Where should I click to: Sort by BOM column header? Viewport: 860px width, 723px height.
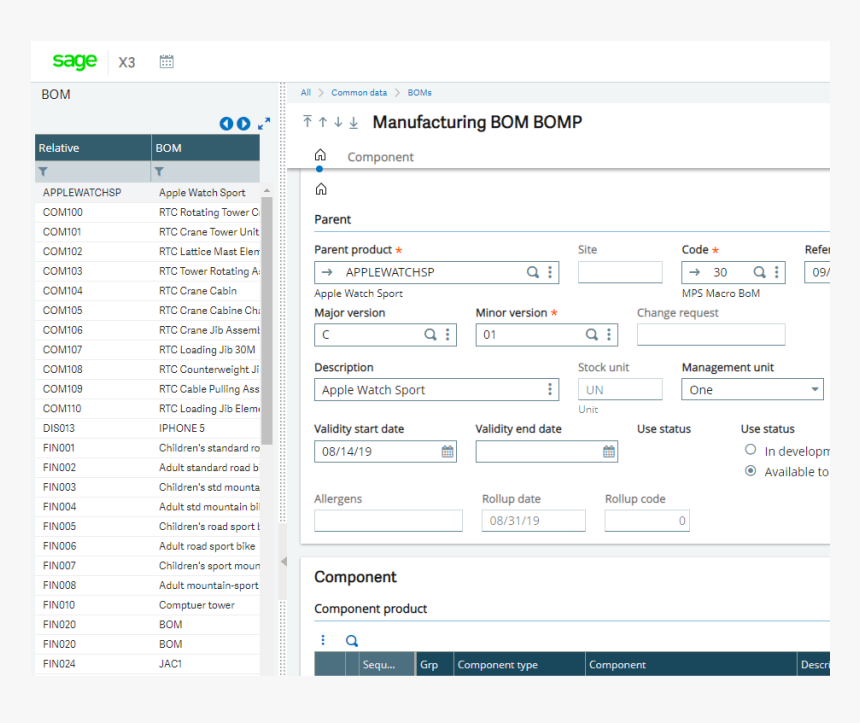pyautogui.click(x=206, y=148)
